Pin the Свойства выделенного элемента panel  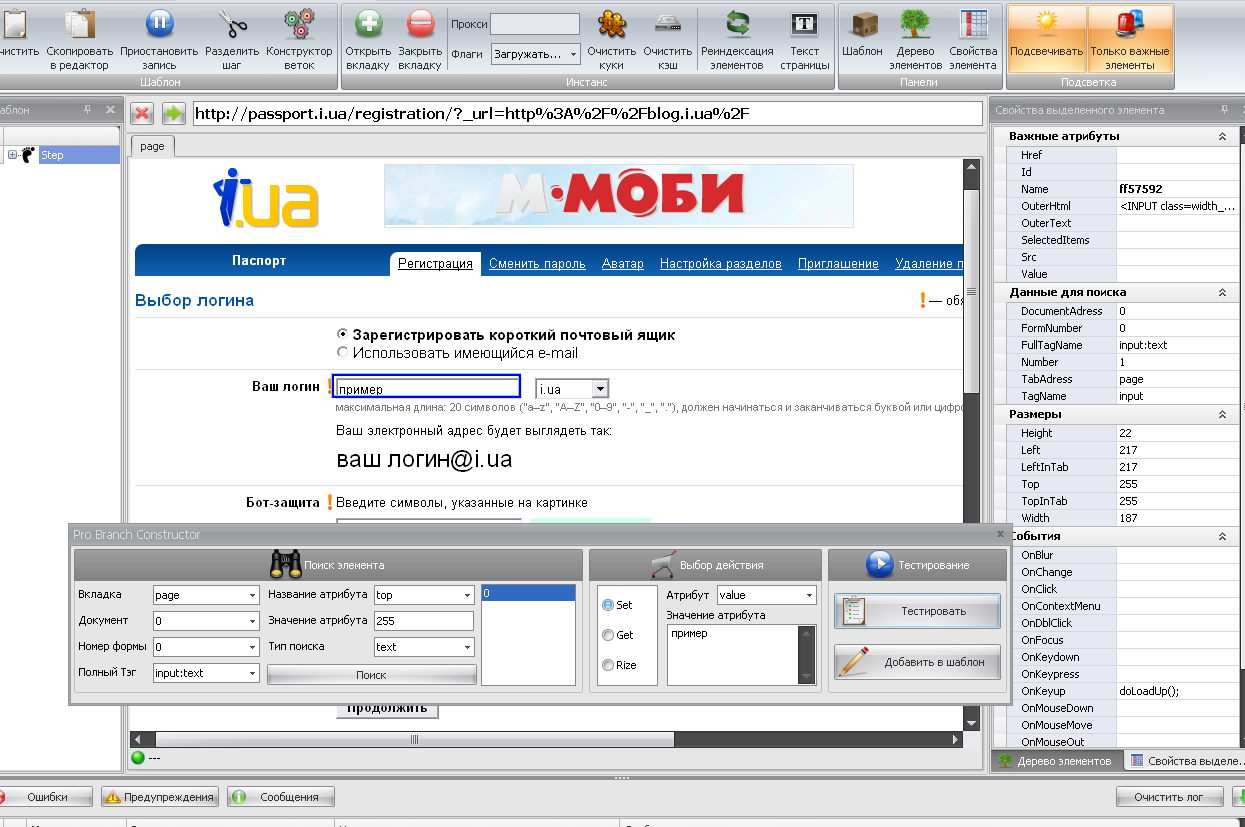point(1224,110)
